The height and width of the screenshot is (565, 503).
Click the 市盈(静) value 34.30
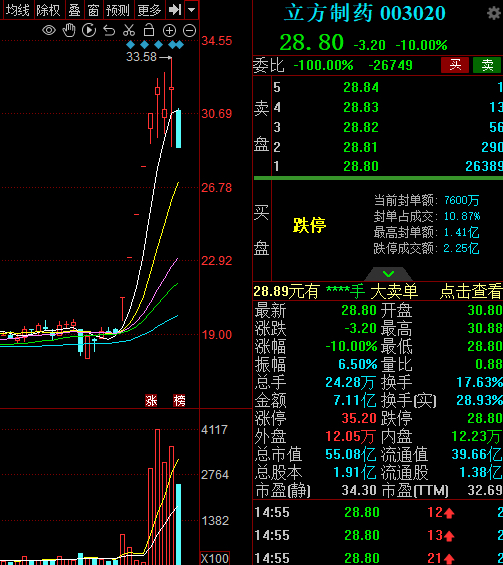click(x=359, y=490)
